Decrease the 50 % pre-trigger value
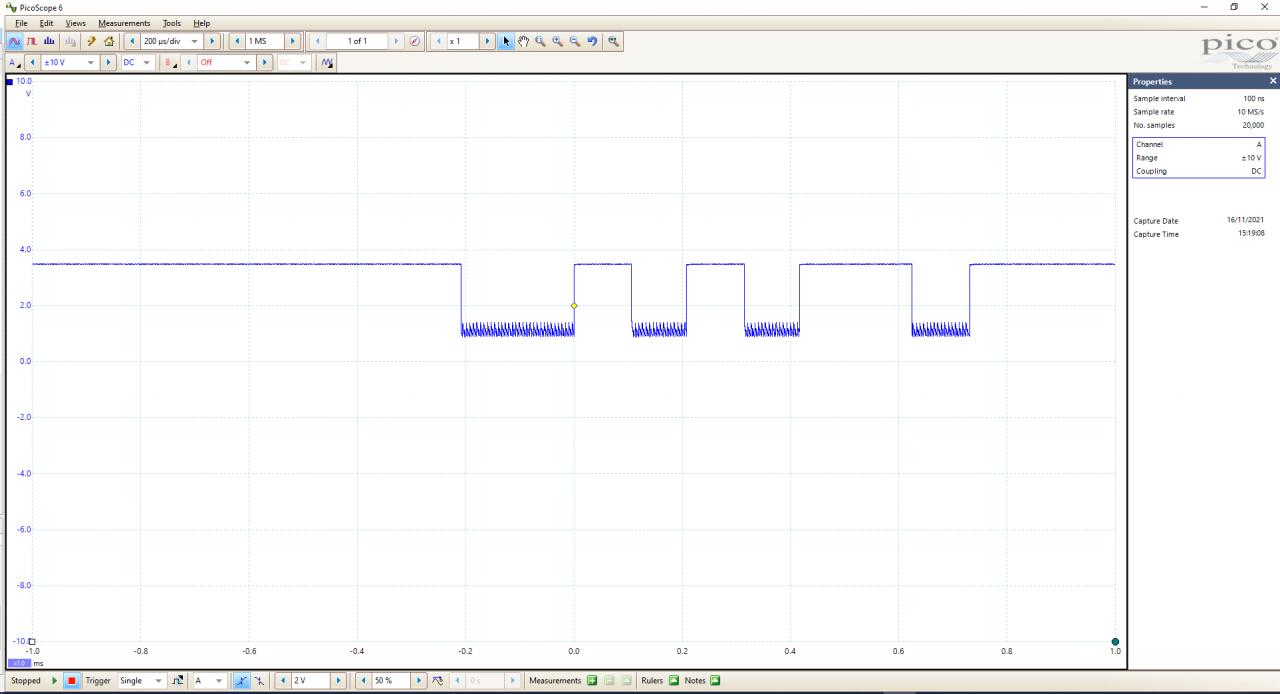 pyautogui.click(x=364, y=681)
